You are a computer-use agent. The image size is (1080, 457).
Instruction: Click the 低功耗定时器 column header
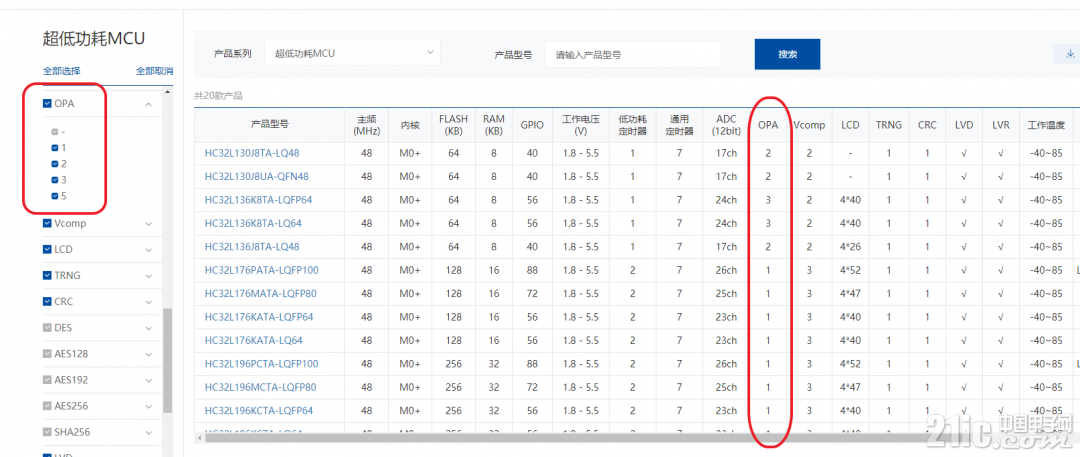tap(632, 125)
